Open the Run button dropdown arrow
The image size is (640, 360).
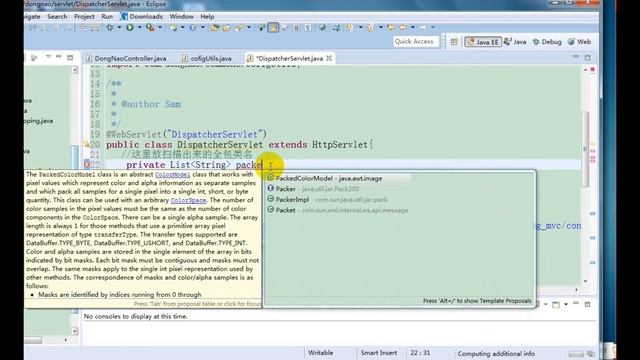[140, 27]
